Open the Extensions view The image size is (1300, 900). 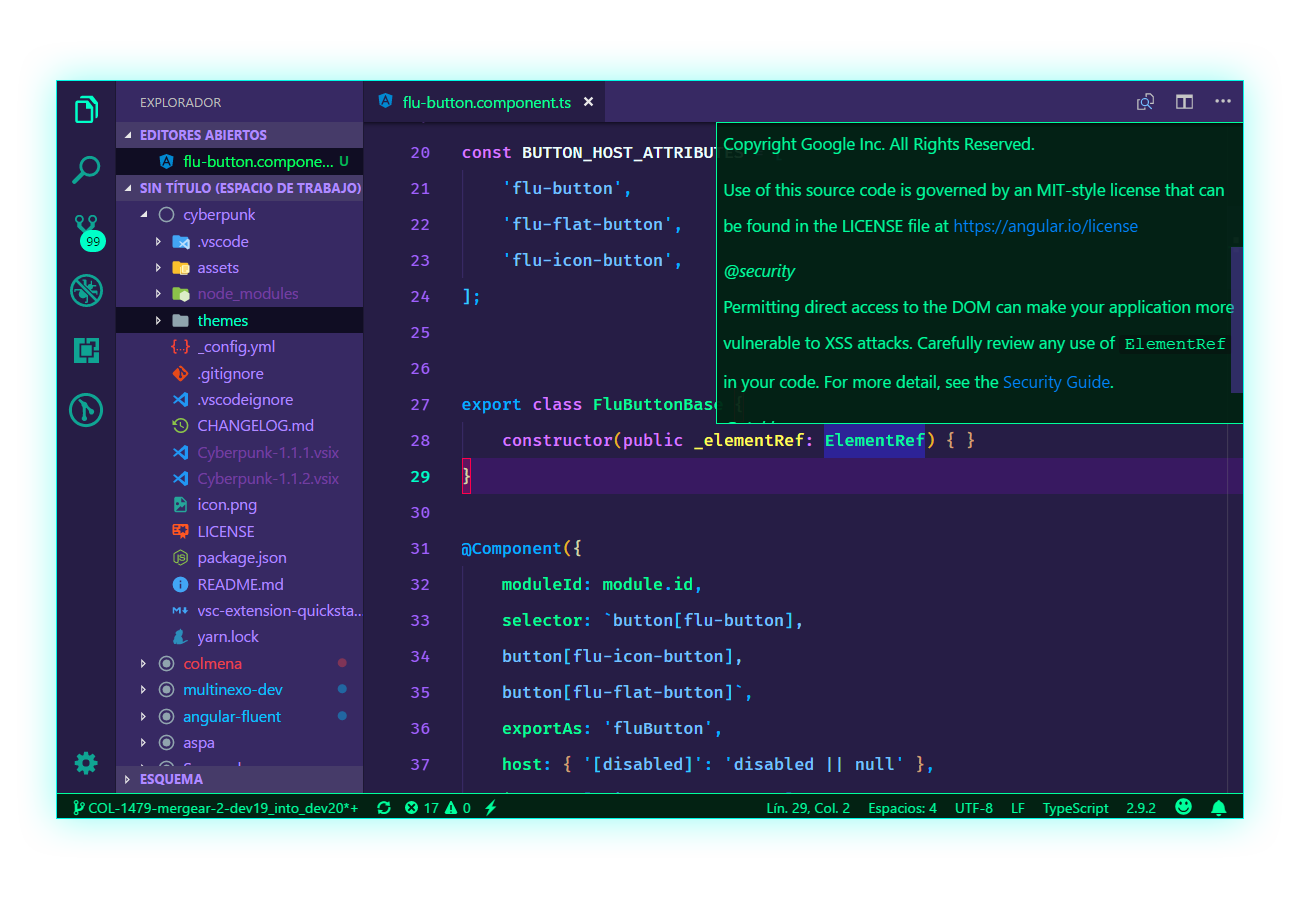point(85,350)
